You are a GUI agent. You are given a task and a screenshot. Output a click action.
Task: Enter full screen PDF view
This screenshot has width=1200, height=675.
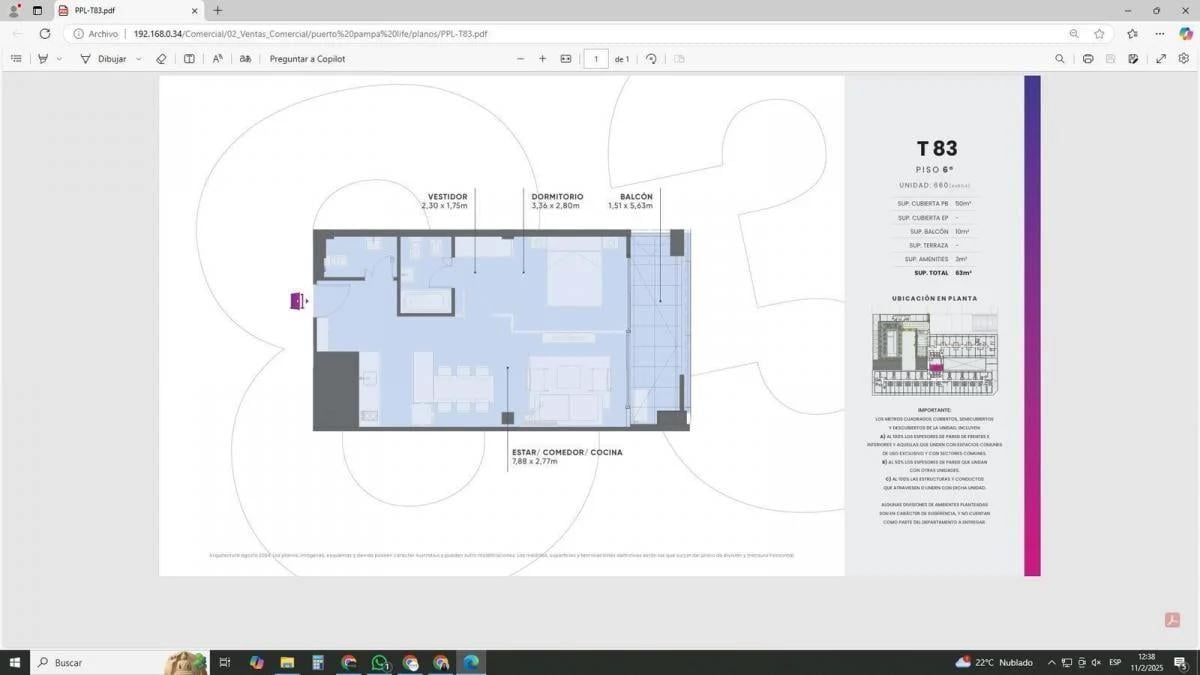point(1161,59)
